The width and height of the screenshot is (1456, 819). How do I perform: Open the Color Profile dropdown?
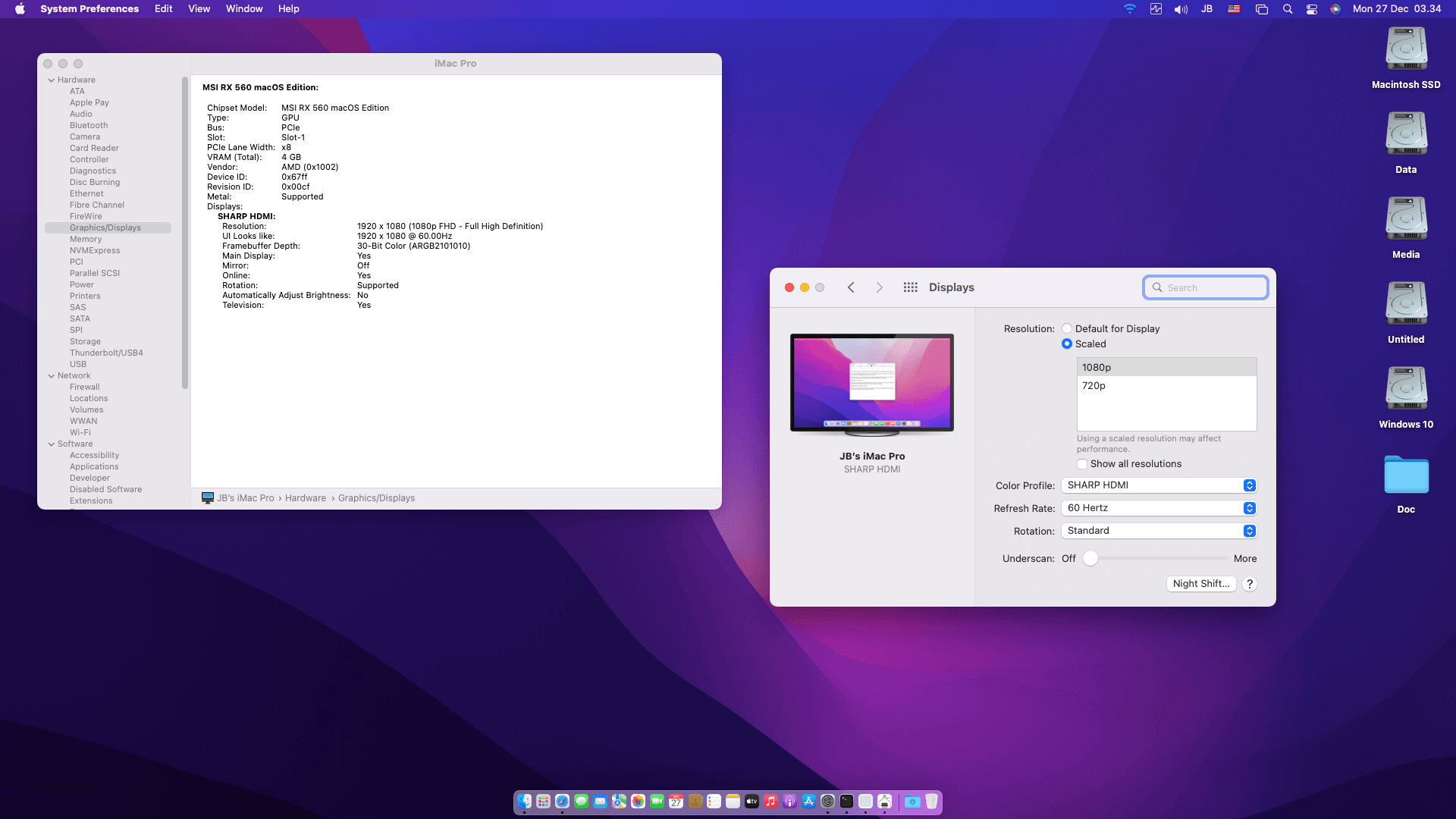point(1159,485)
